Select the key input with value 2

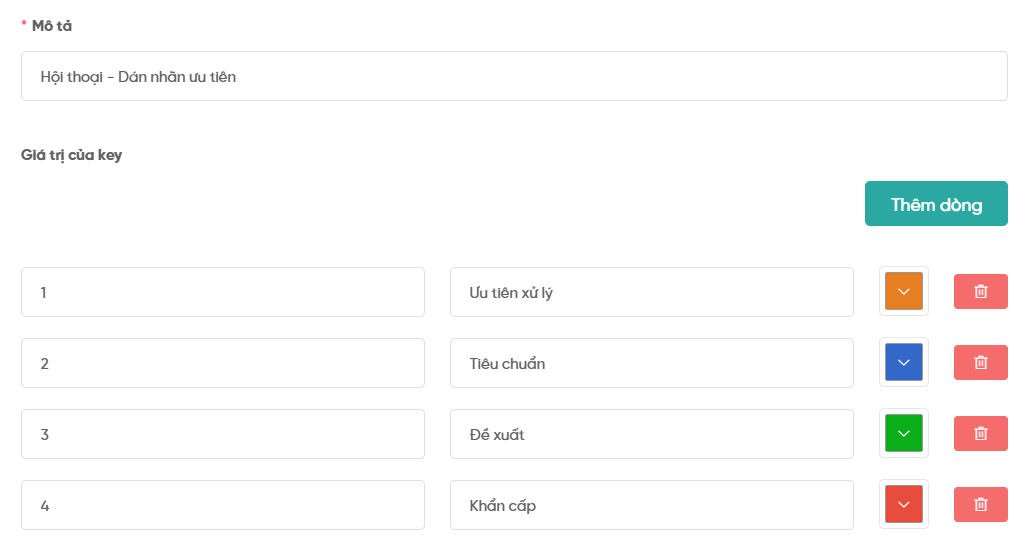coord(222,363)
